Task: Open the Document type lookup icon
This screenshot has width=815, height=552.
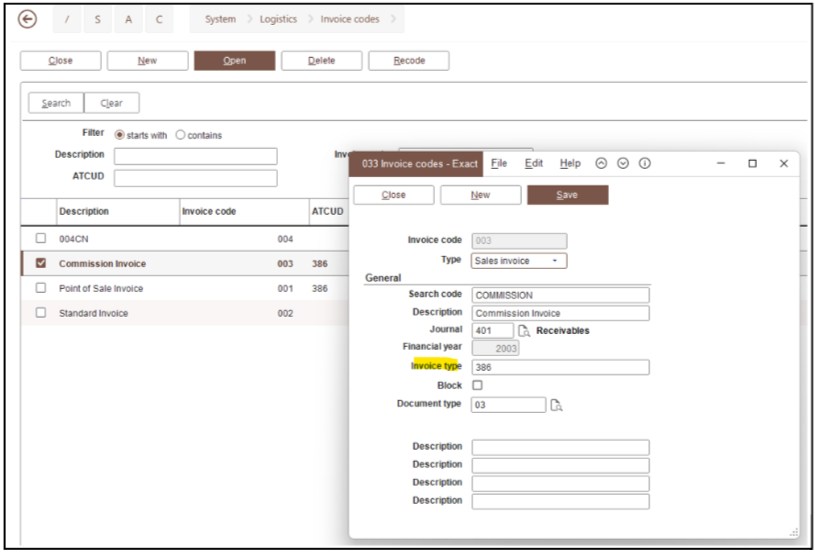Action: [x=557, y=404]
